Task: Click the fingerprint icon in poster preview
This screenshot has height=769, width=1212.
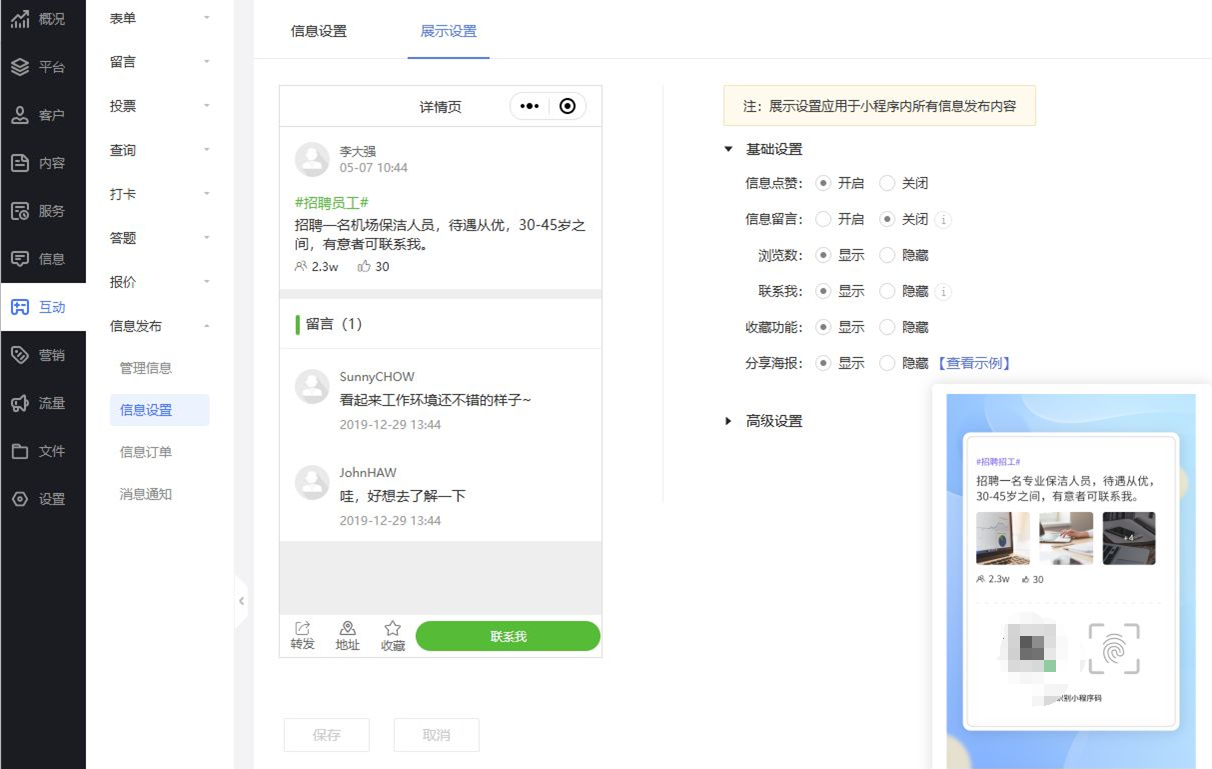Action: [1113, 647]
